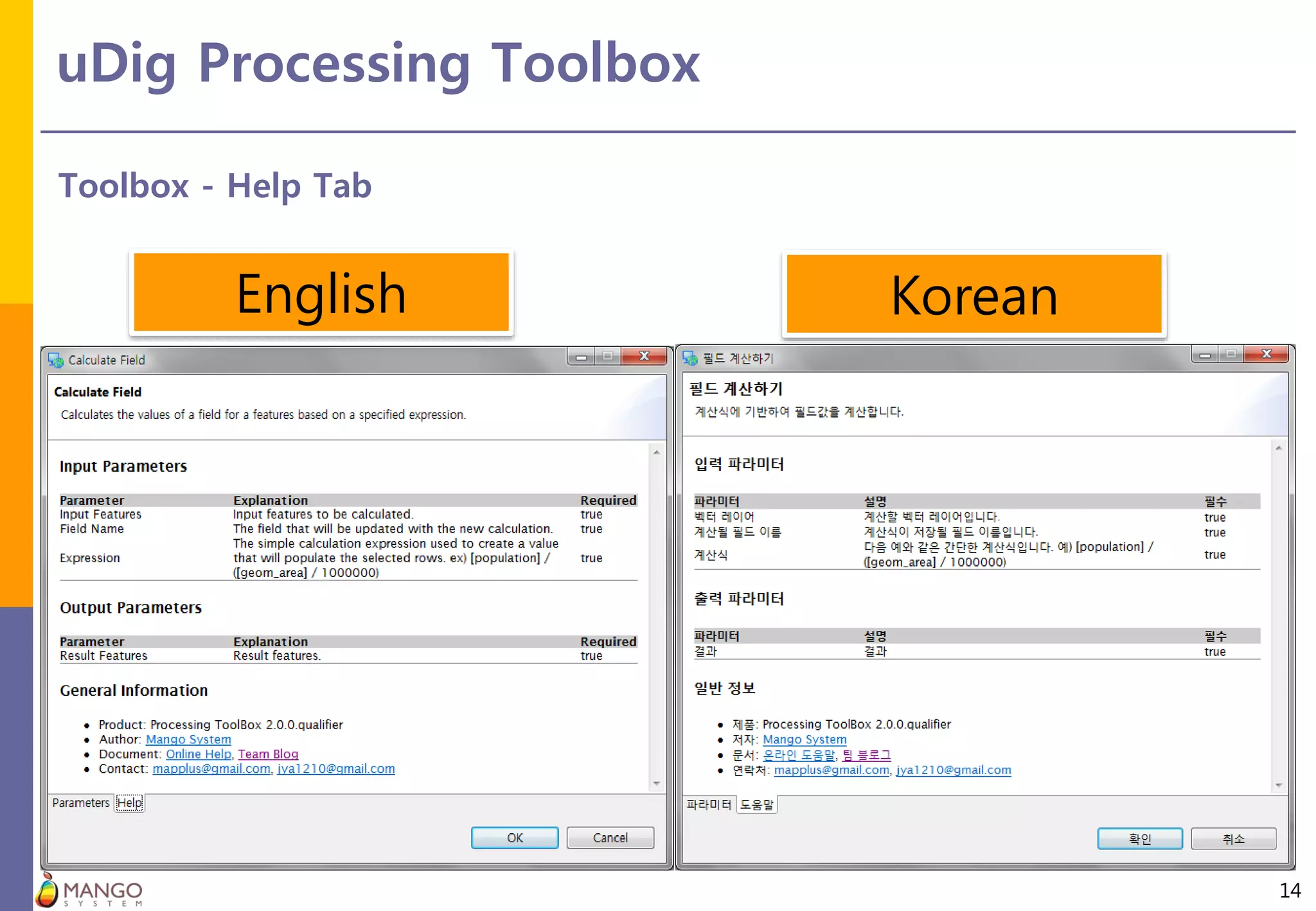
Task: Click the 벡터 레이어 parameter row
Action: (977, 517)
